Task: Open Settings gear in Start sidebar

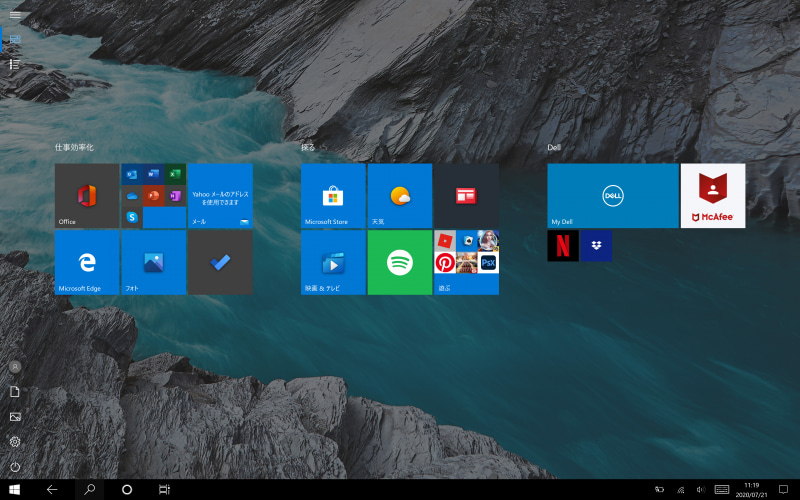Action: click(x=15, y=441)
